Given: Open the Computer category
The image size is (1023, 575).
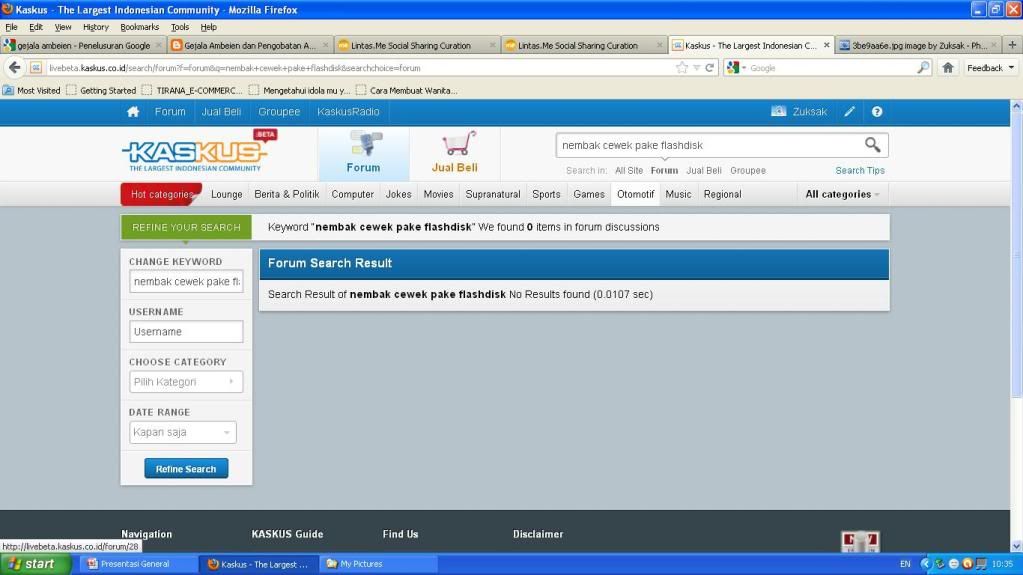Looking at the screenshot, I should tap(352, 194).
